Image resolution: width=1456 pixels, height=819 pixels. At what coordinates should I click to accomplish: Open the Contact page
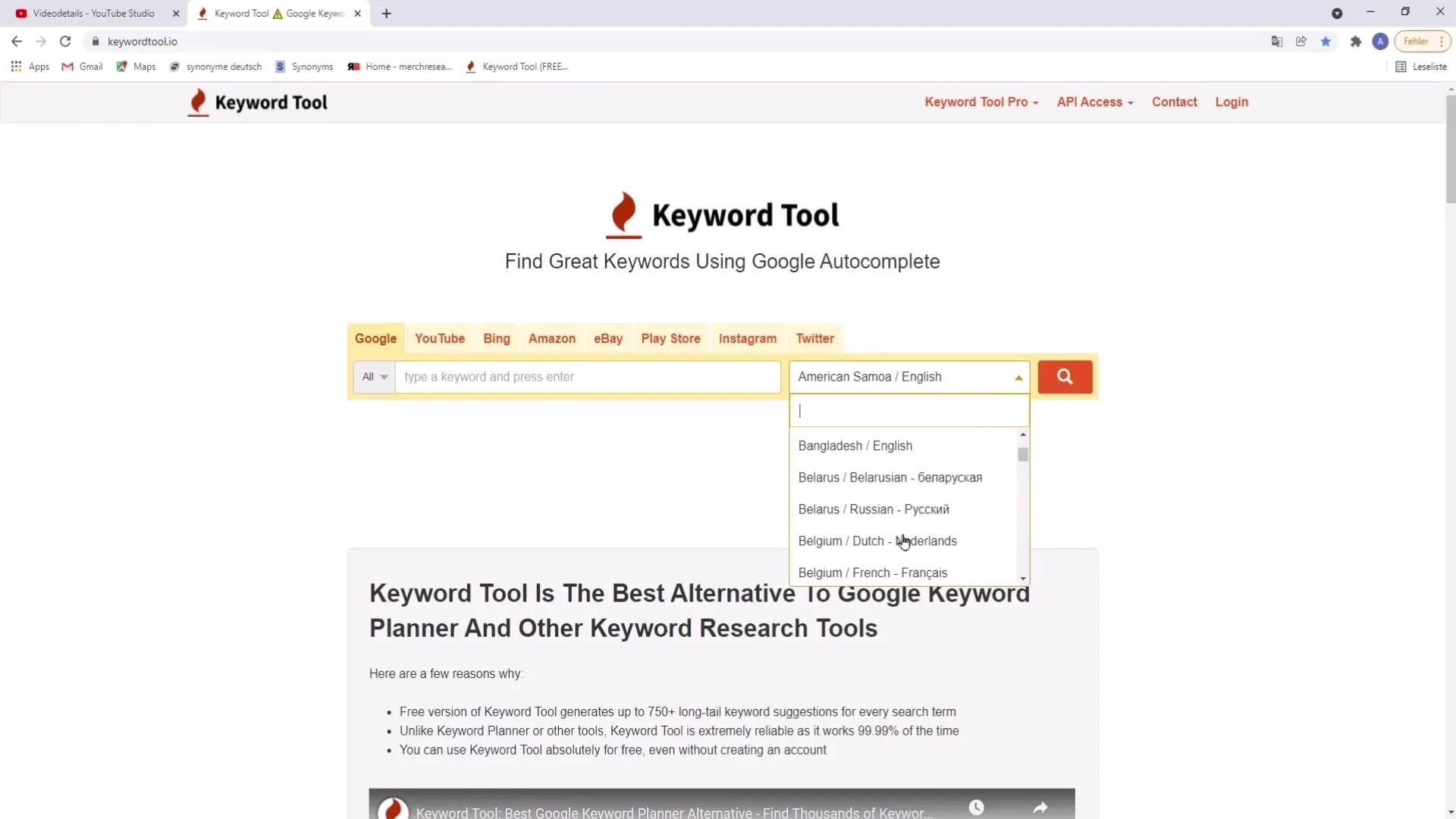pos(1174,102)
